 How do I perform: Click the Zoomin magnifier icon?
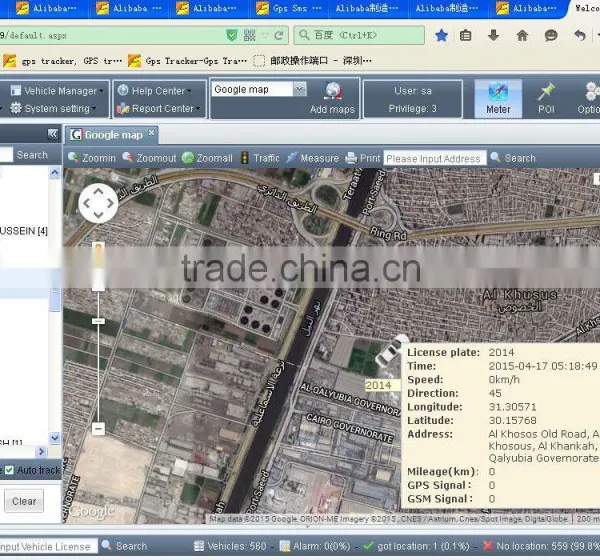(73, 157)
